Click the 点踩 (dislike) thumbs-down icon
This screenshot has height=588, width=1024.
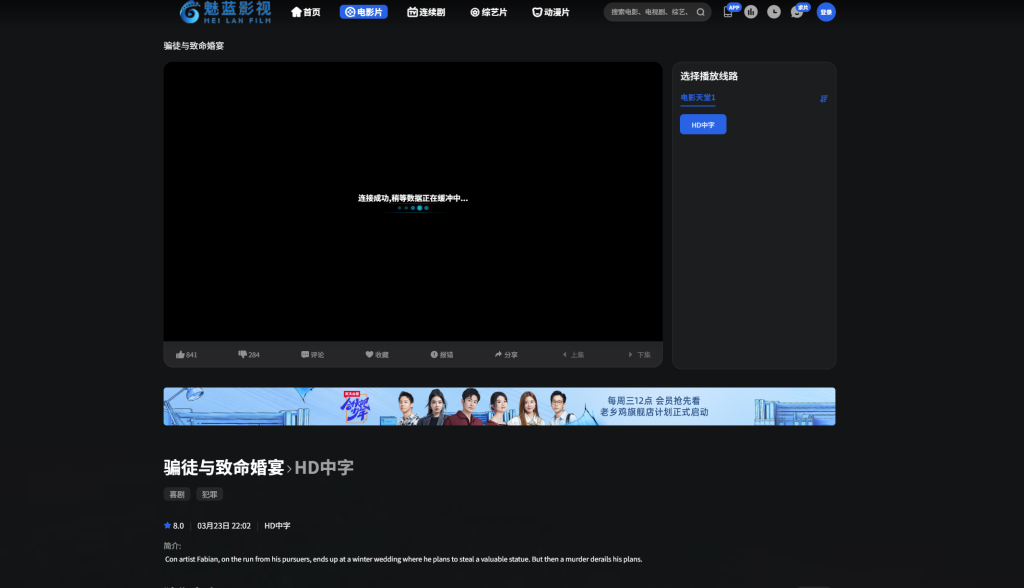(x=242, y=354)
